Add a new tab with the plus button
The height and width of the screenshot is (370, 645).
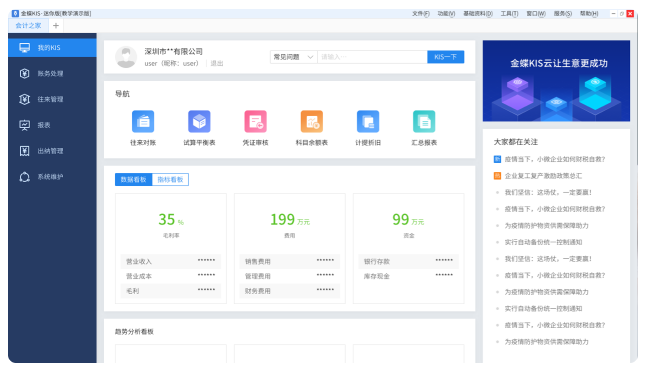click(56, 26)
